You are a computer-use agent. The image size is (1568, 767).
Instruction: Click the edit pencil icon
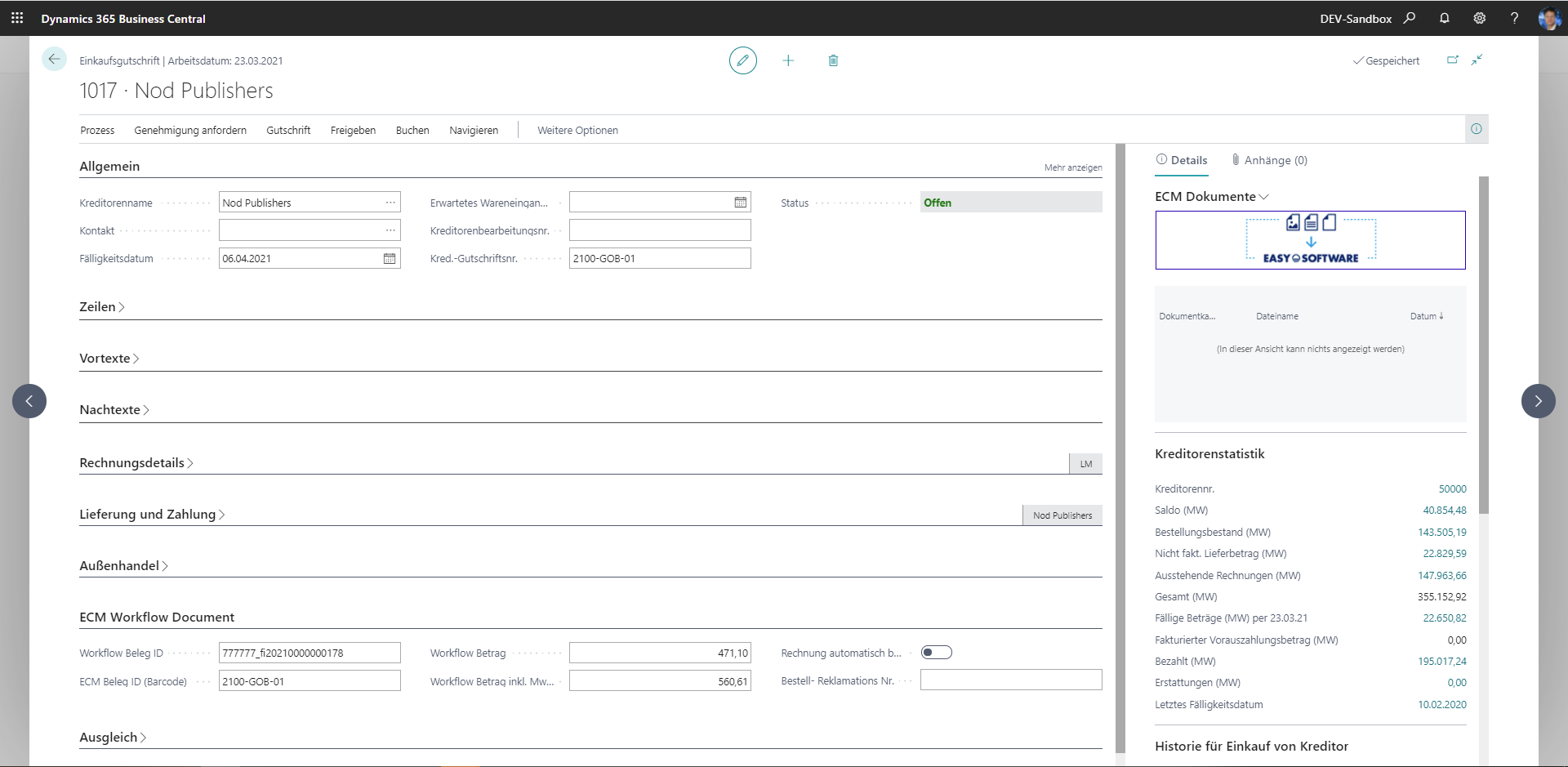point(743,60)
